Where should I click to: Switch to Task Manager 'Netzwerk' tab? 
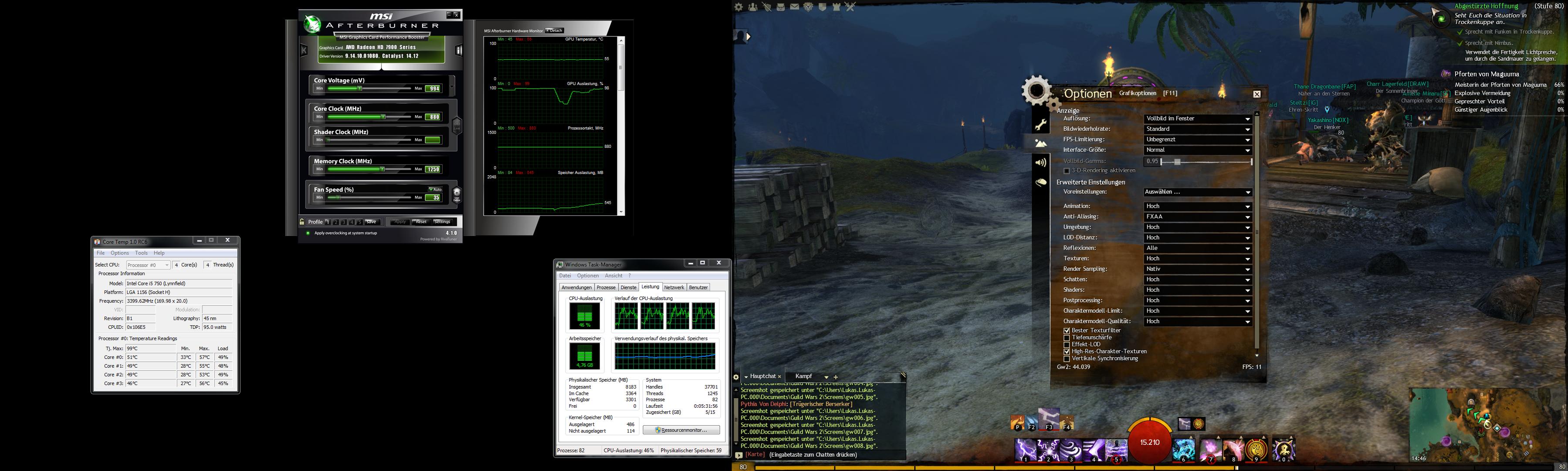point(674,287)
